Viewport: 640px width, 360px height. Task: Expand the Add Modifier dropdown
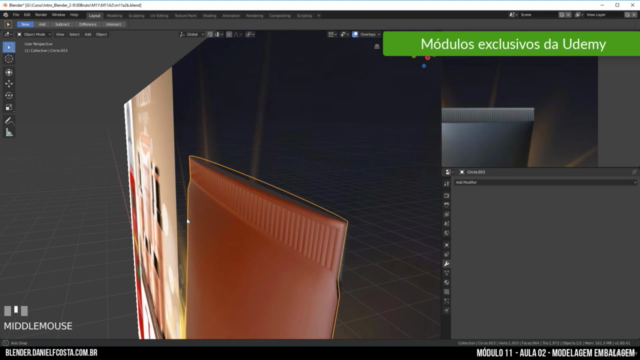point(545,182)
